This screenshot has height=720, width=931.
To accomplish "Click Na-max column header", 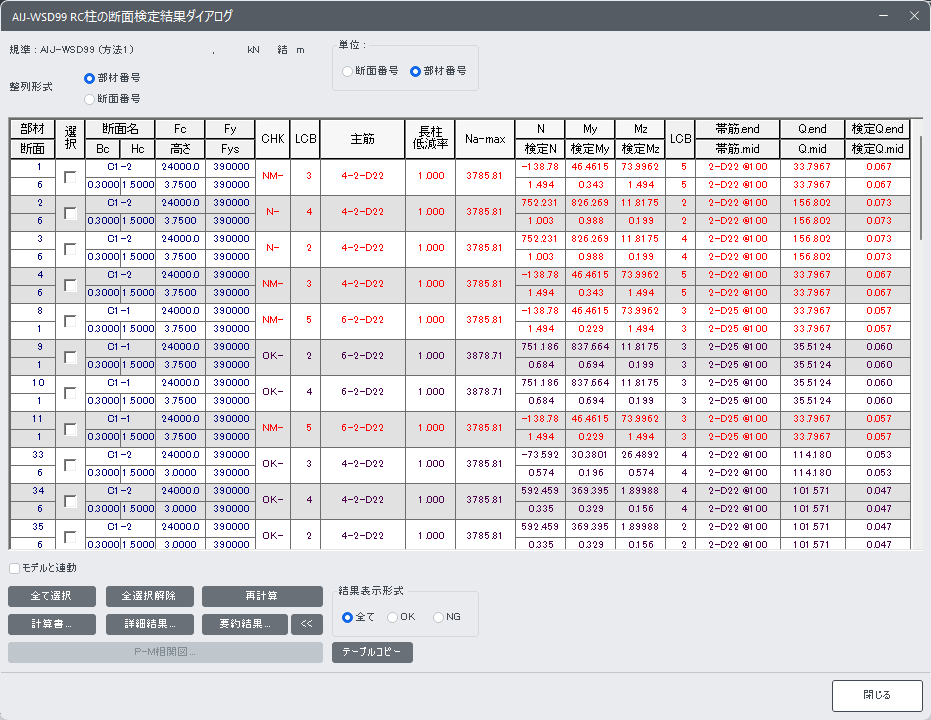I will [484, 139].
